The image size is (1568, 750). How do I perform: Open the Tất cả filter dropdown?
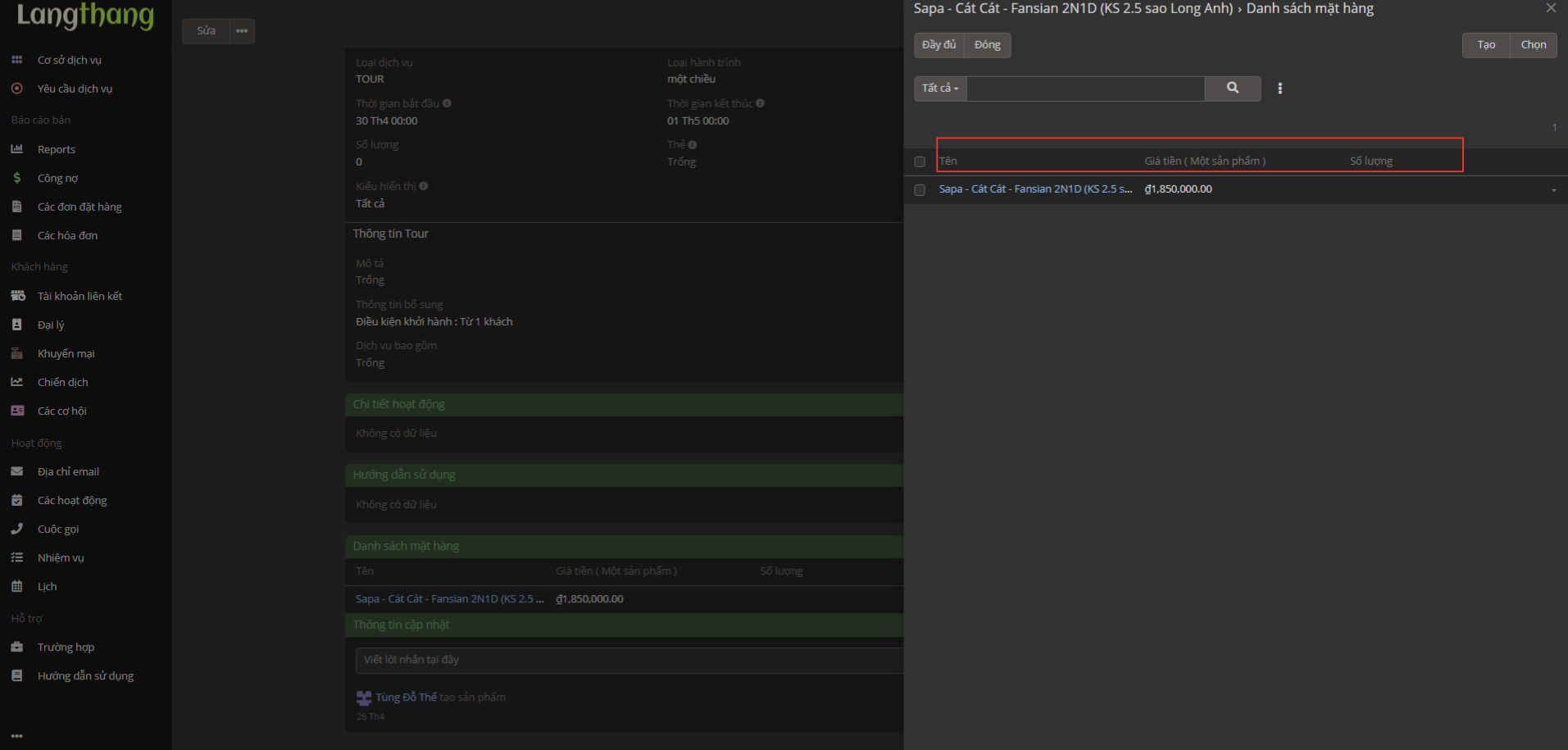coord(940,89)
